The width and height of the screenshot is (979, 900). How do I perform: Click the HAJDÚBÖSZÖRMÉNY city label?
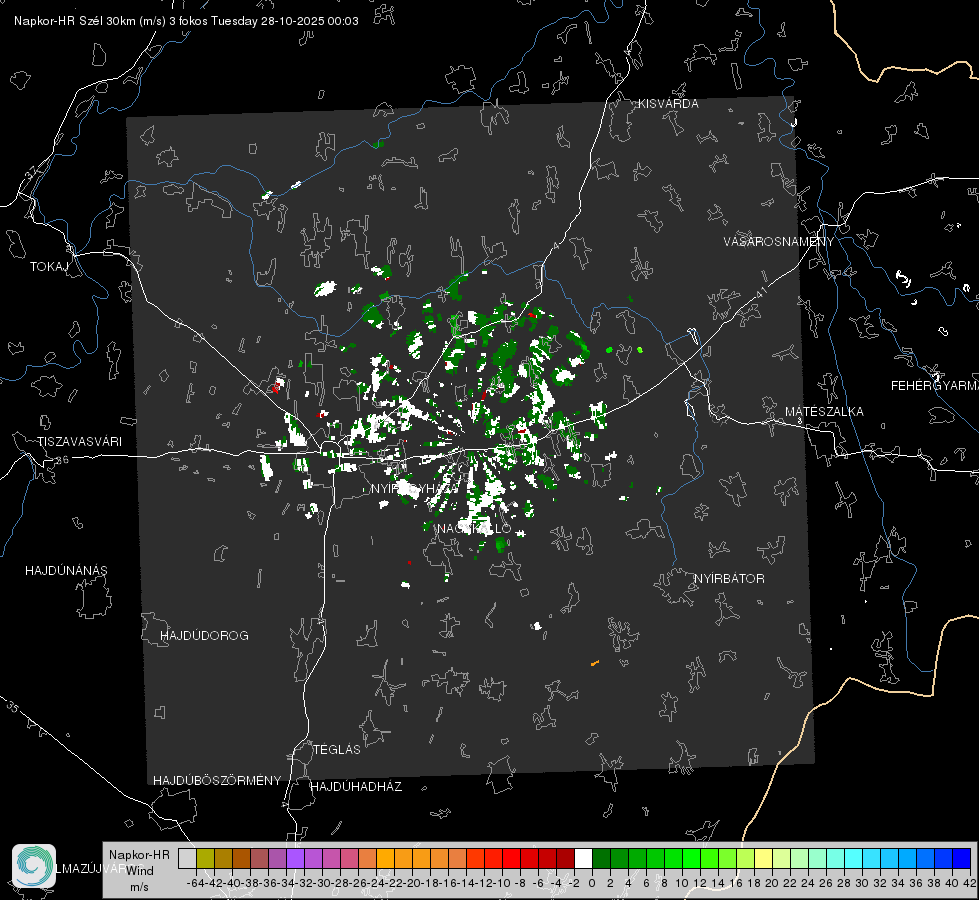pos(217,781)
